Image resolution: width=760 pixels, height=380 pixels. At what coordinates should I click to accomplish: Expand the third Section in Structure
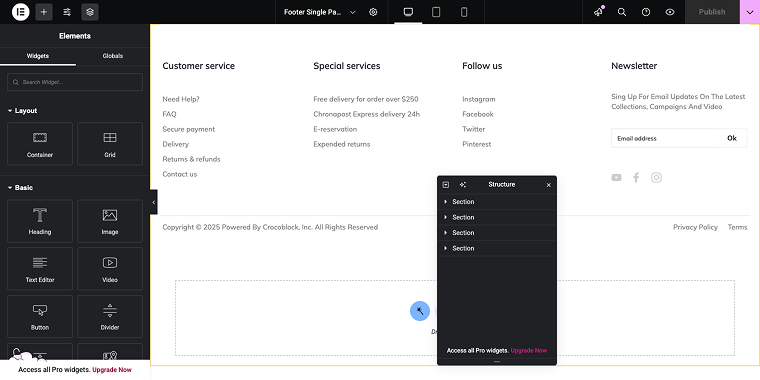click(445, 233)
